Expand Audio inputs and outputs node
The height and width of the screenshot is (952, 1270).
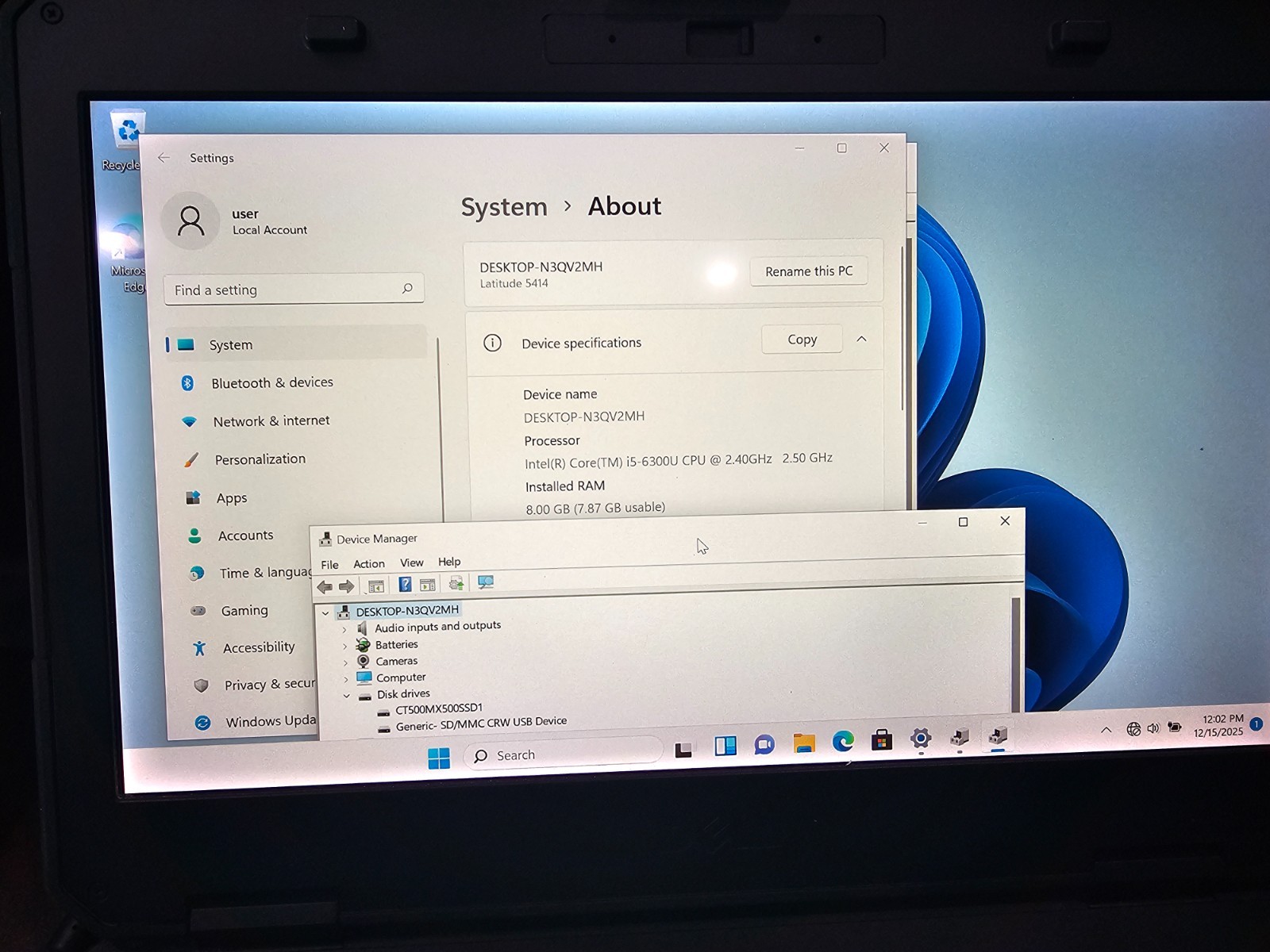coord(344,630)
